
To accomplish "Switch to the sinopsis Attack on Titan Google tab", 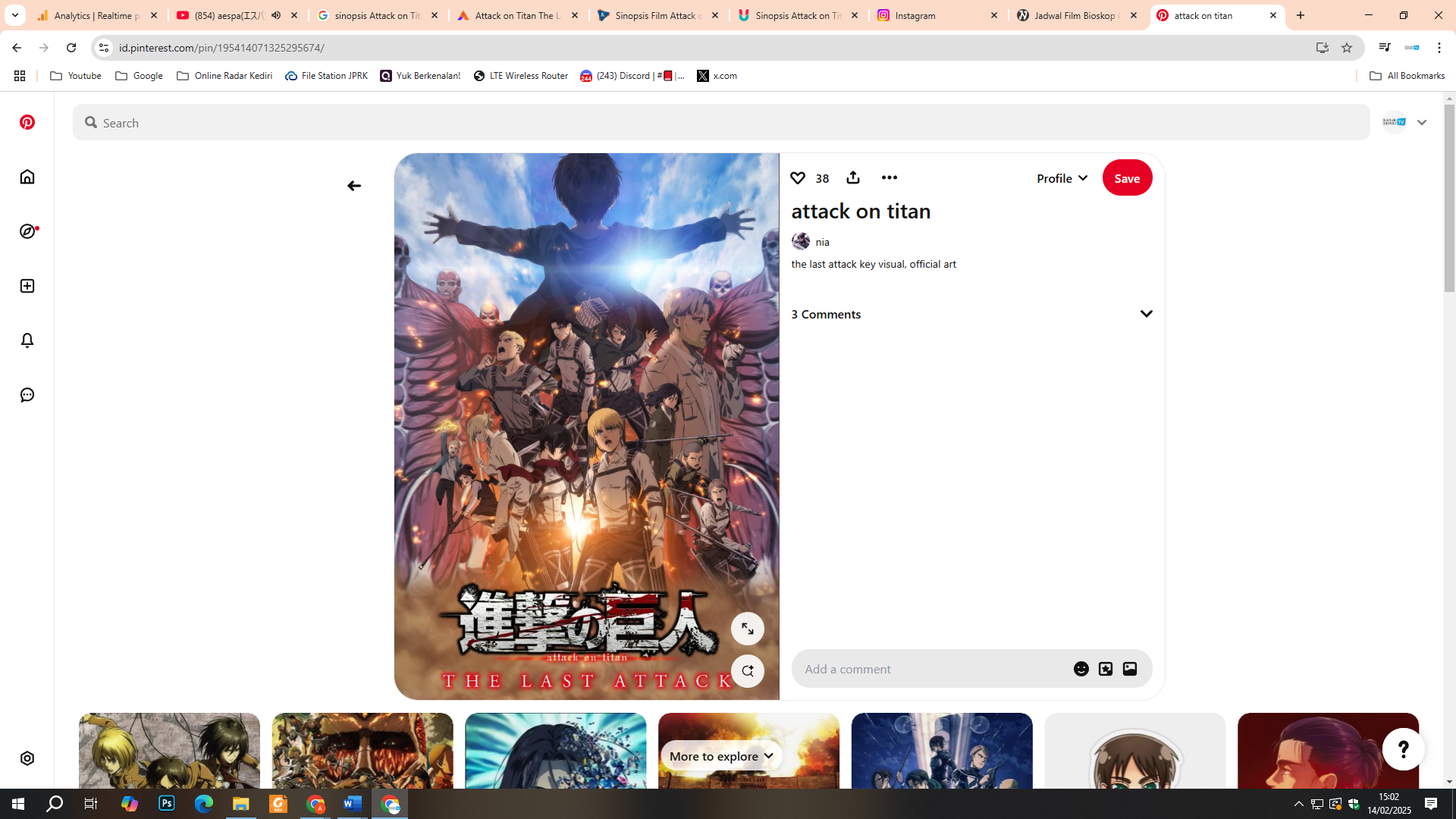I will [378, 15].
